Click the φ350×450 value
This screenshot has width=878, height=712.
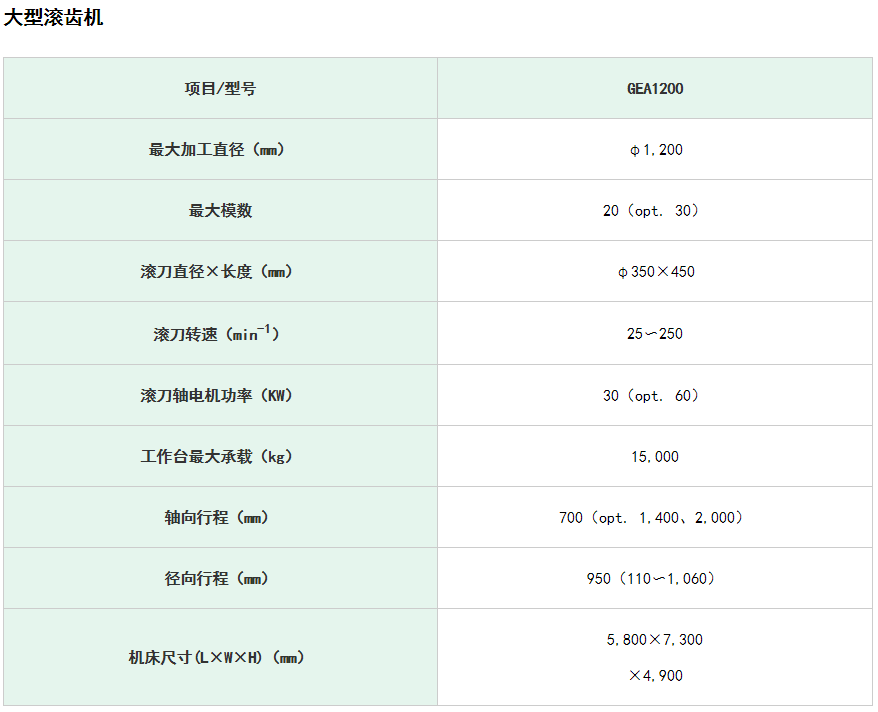click(655, 272)
